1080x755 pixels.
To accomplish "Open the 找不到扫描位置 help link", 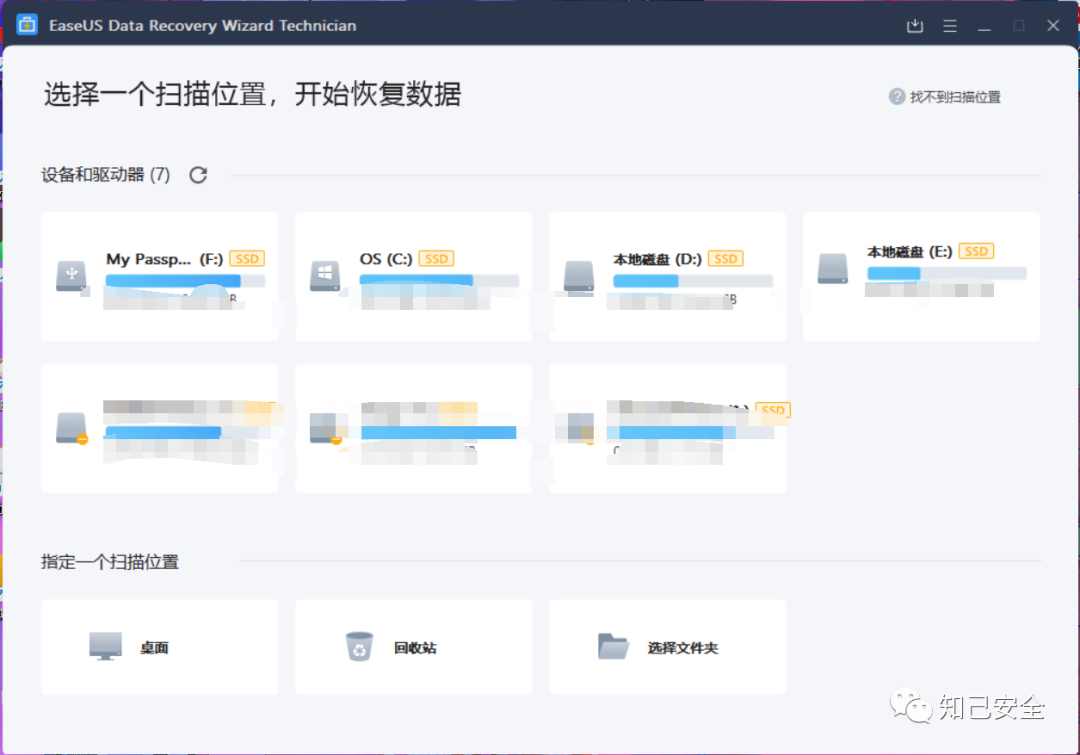I will click(955, 97).
